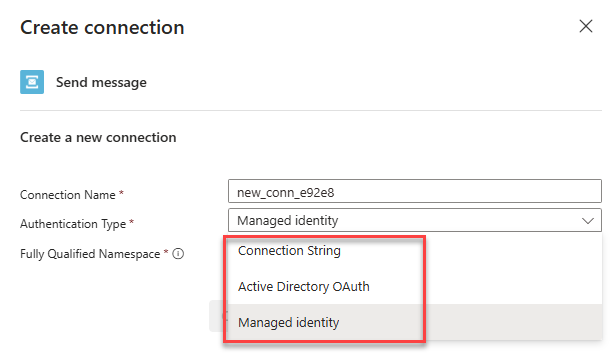Click the Authentication Type label
The width and height of the screenshot is (616, 363).
(x=73, y=224)
